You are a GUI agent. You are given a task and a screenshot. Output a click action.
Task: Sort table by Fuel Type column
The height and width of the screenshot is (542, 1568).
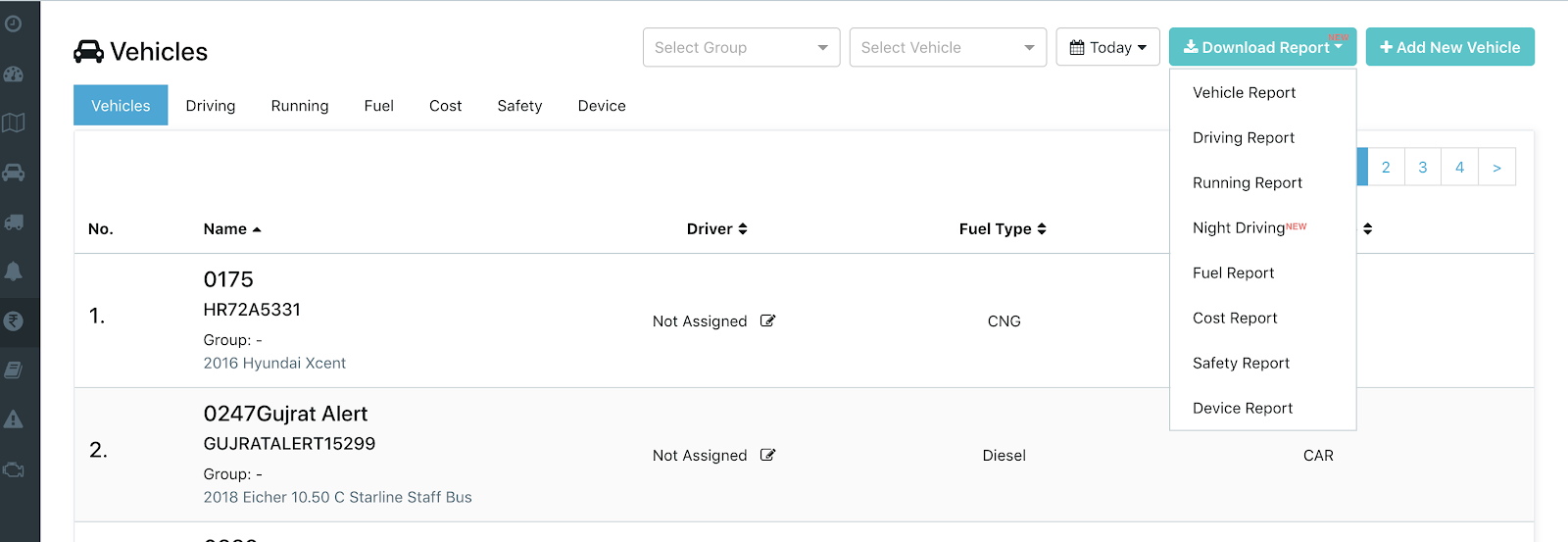(x=1003, y=229)
